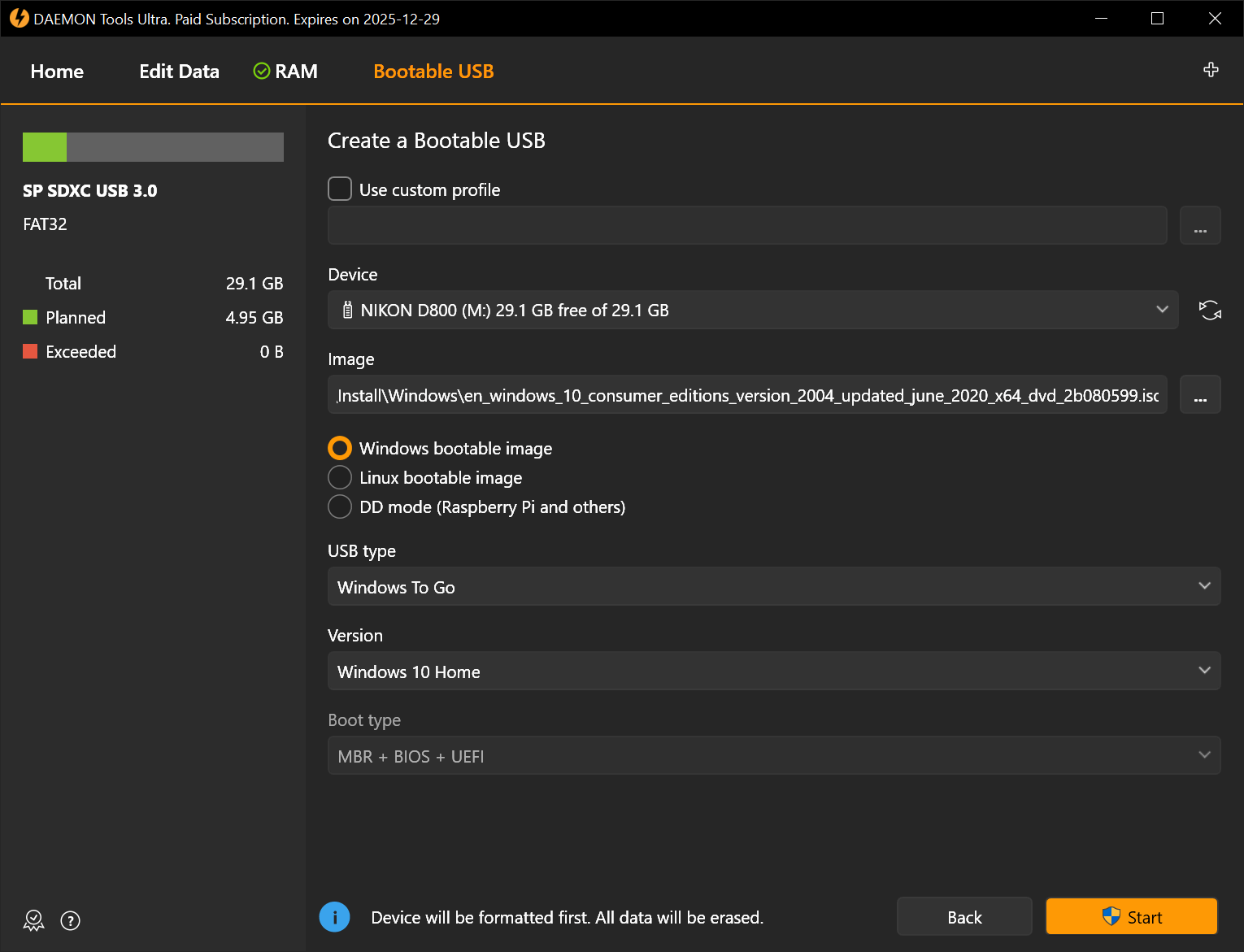Screen dimensions: 1244x952
Task: Click the Planned 4.95 GB value
Action: coord(254,318)
